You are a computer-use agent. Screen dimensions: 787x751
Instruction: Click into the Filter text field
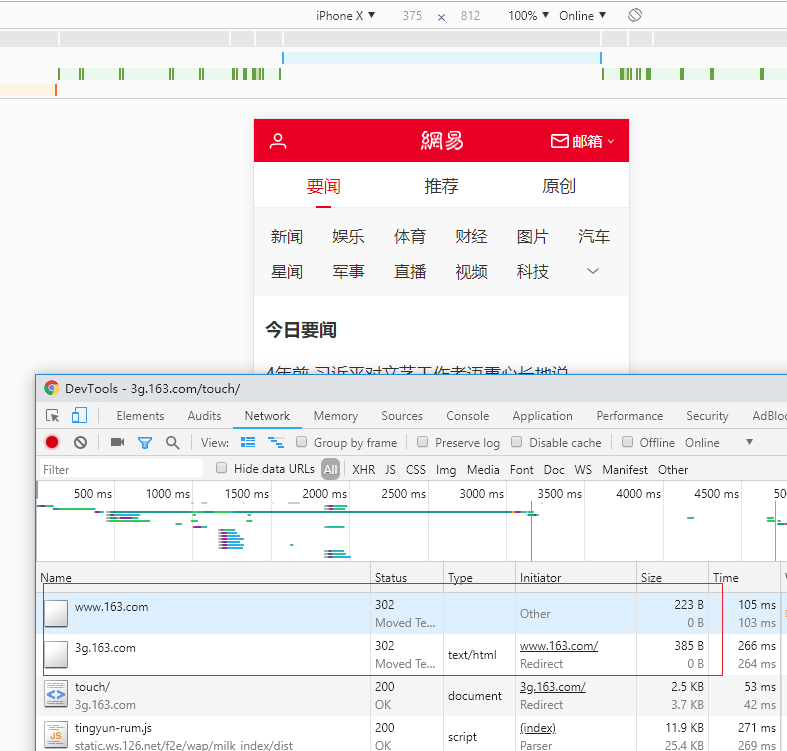121,469
